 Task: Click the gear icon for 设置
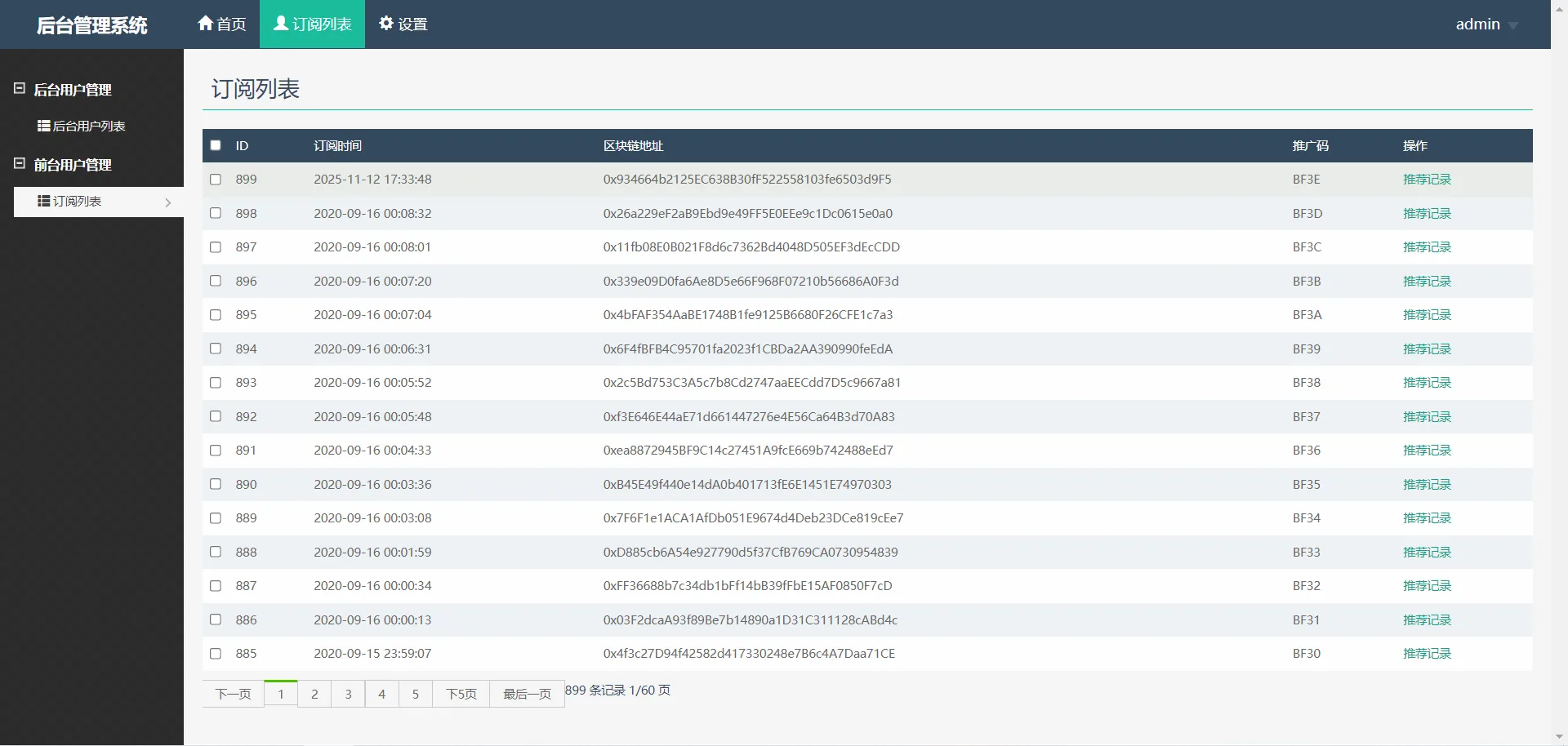click(x=386, y=24)
